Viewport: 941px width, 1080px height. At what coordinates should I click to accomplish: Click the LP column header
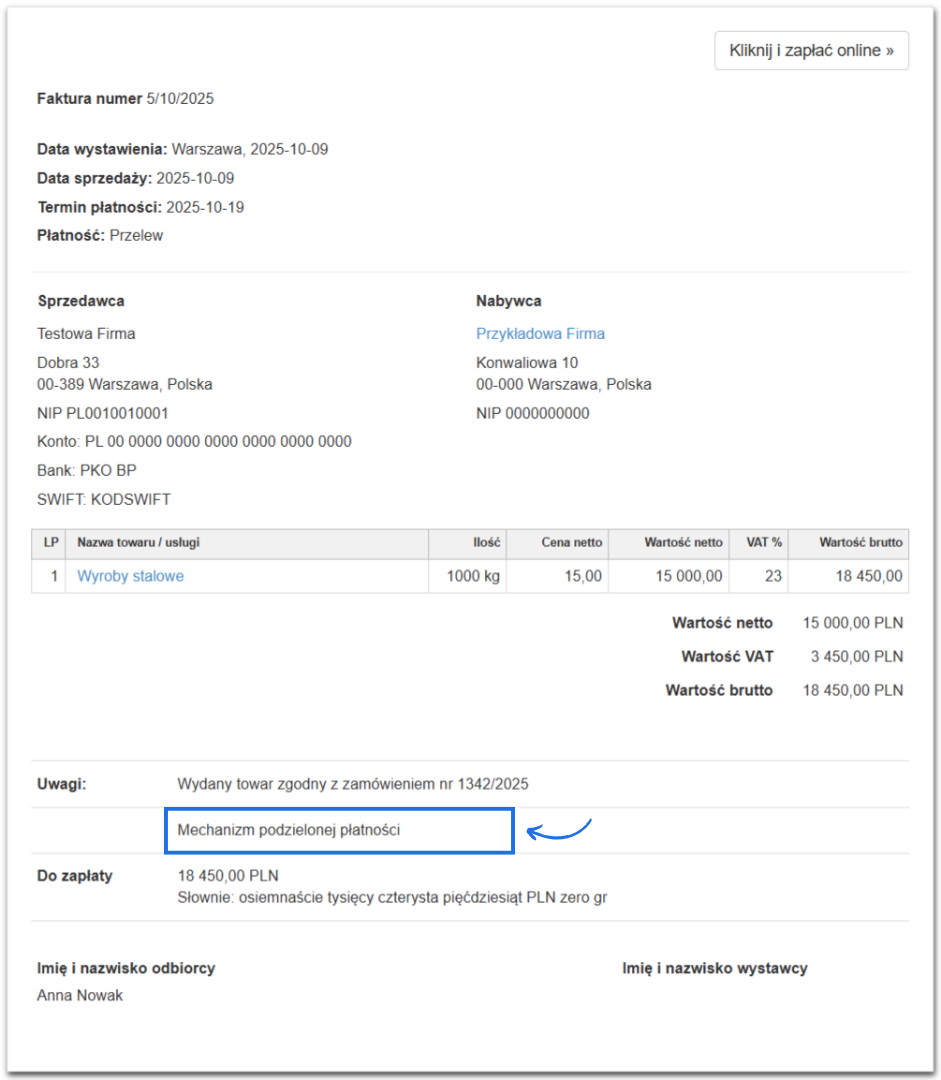50,543
